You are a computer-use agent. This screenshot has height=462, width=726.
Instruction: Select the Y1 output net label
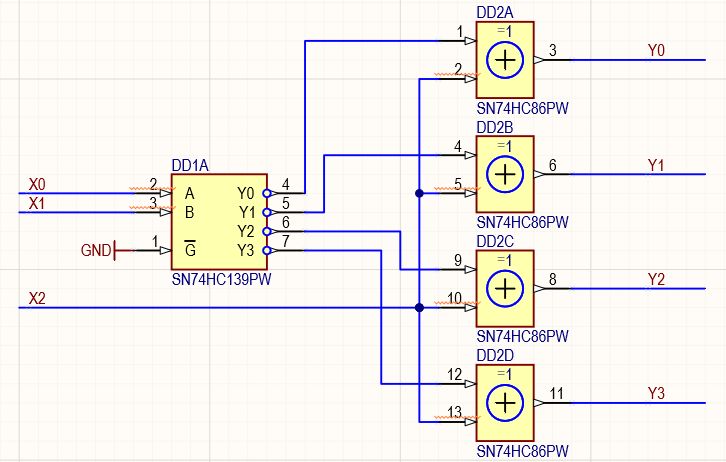[x=656, y=165]
